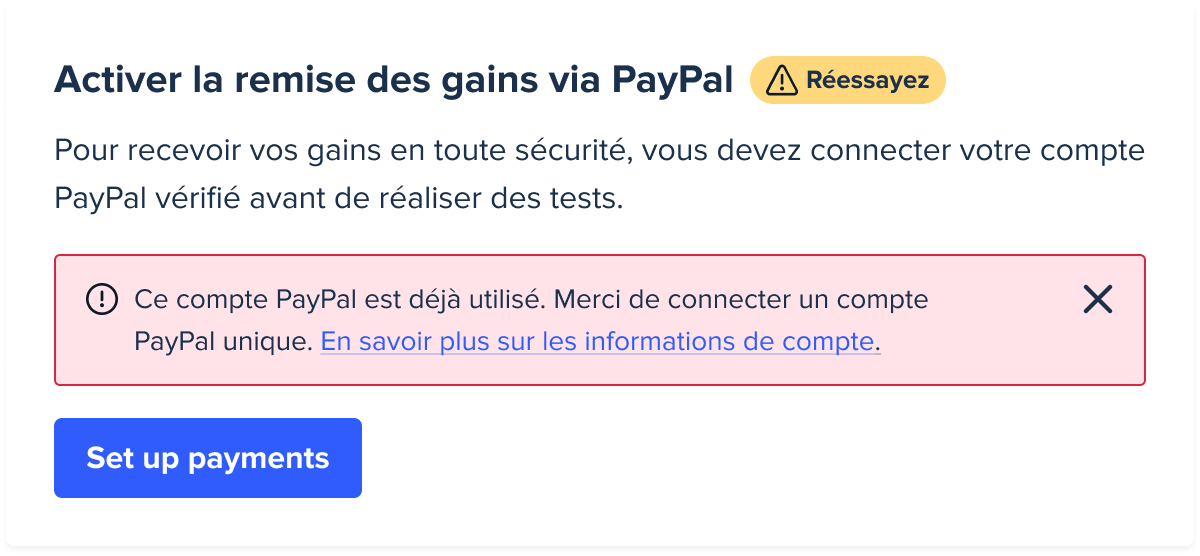Click the white space beside Set up payments
The width and height of the screenshot is (1200, 556).
[750, 458]
